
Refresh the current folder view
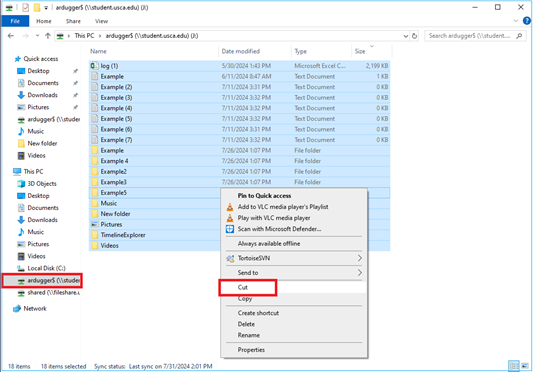(x=414, y=36)
